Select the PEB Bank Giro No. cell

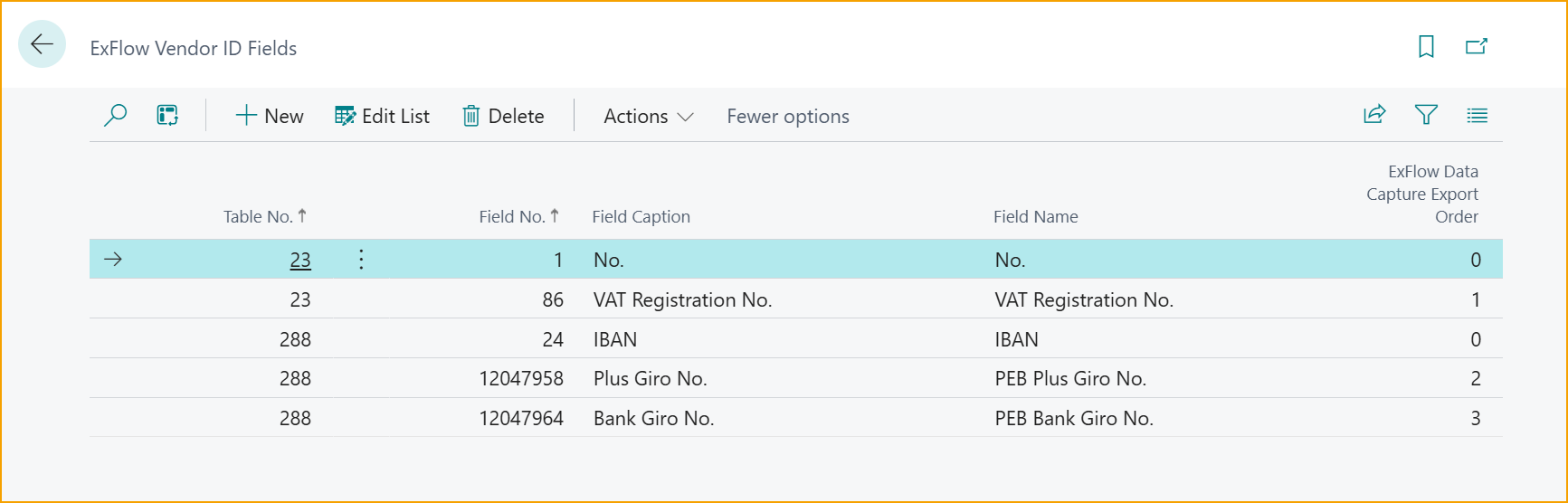(x=1073, y=418)
